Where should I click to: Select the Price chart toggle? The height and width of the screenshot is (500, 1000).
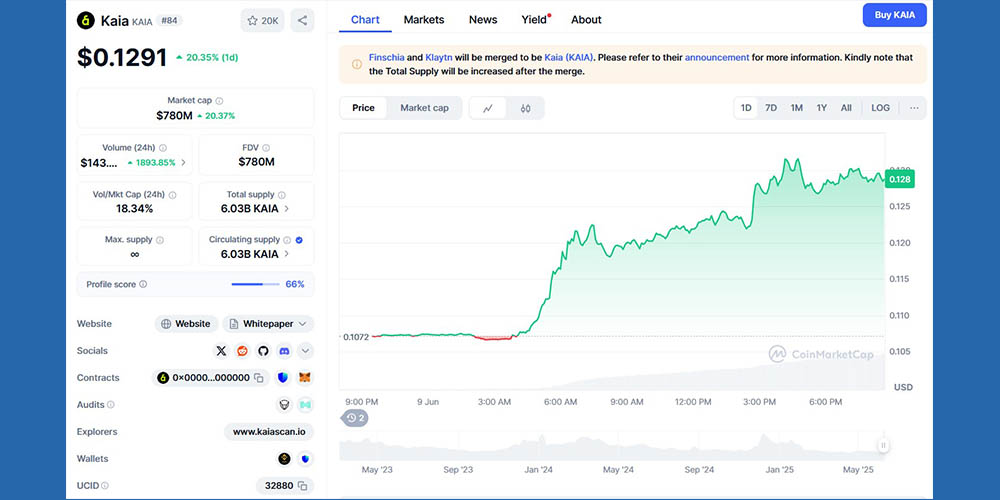click(x=364, y=108)
